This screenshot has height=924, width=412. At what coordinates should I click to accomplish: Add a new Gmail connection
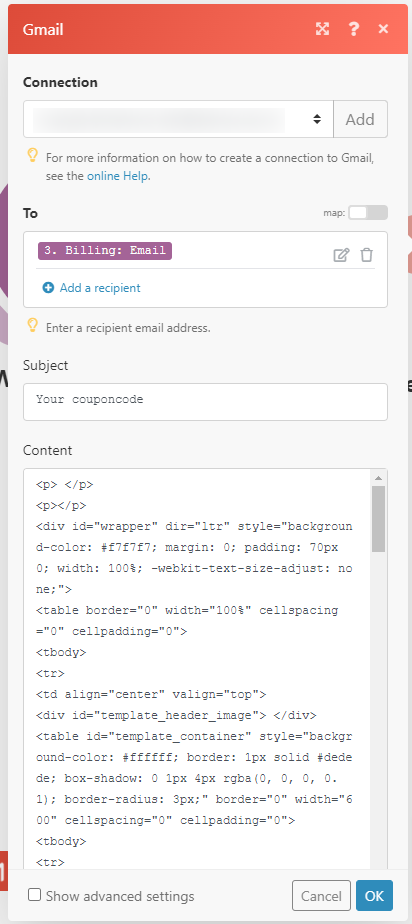pos(360,119)
